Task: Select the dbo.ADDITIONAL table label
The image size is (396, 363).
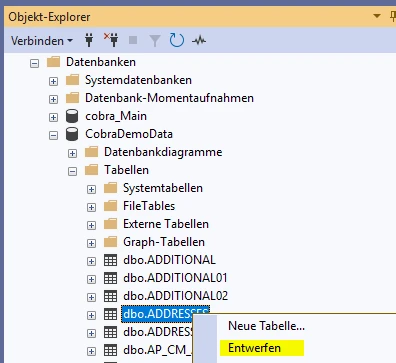Action: point(169,260)
